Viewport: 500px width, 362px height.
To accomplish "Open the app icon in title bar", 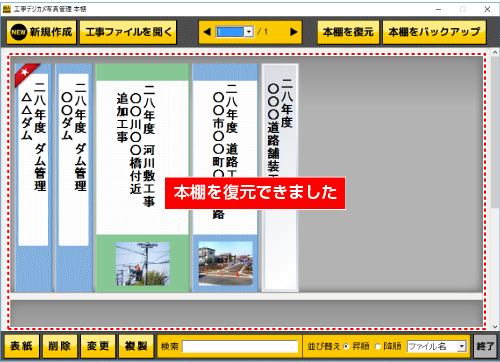I will 7,9.
